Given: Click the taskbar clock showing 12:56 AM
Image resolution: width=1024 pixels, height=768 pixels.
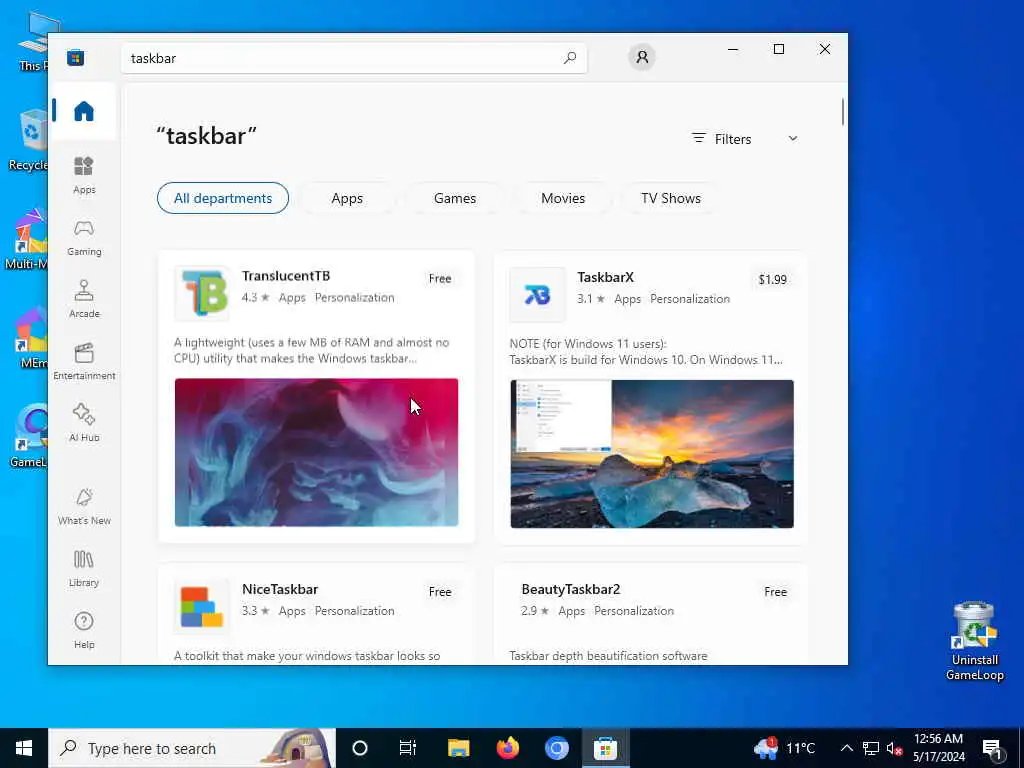Looking at the screenshot, I should pos(938,748).
